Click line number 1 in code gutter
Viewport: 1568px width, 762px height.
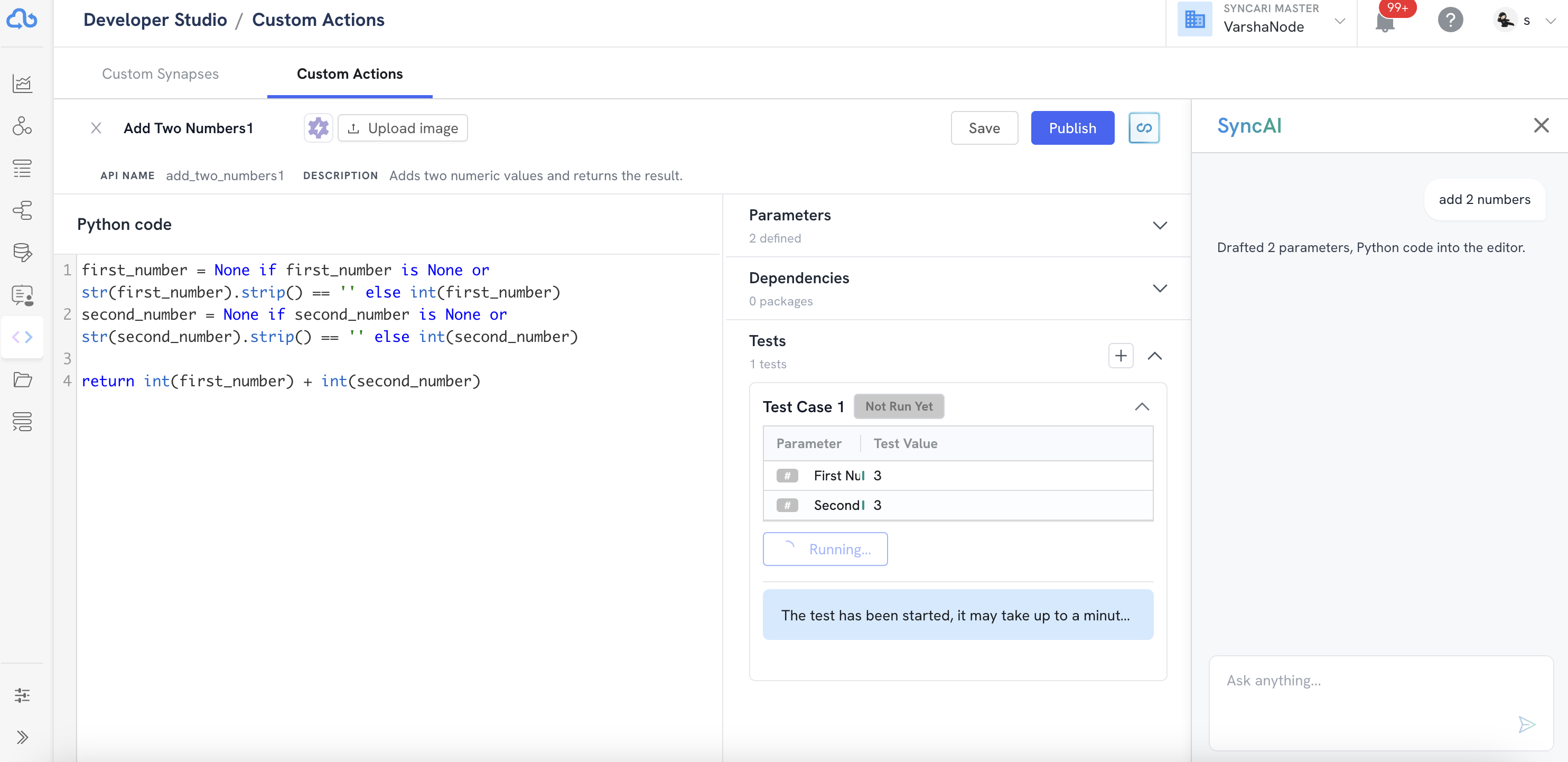pos(67,270)
